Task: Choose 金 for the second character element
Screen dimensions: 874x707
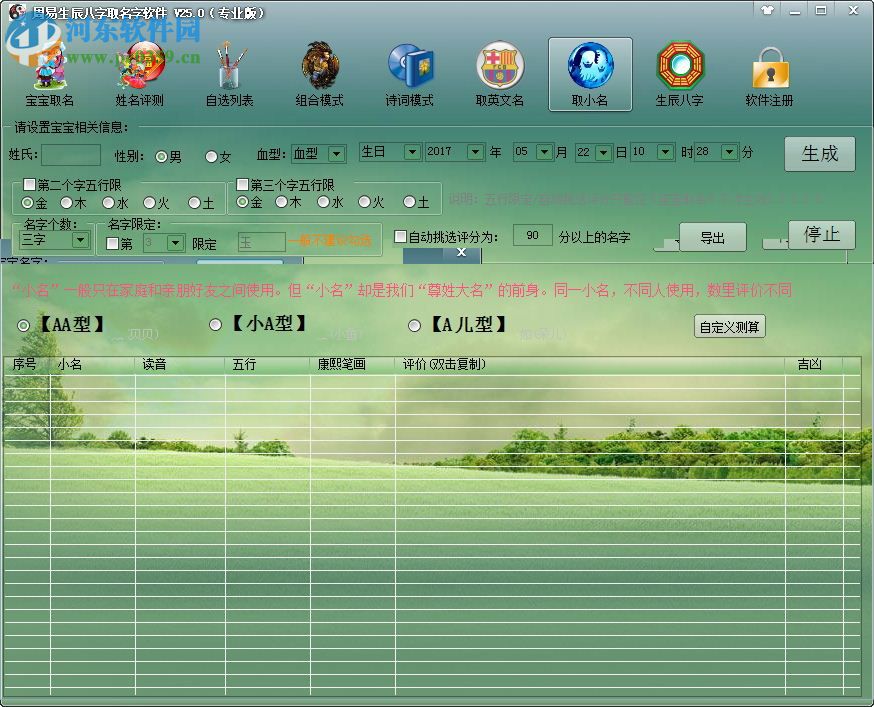Action: point(26,202)
